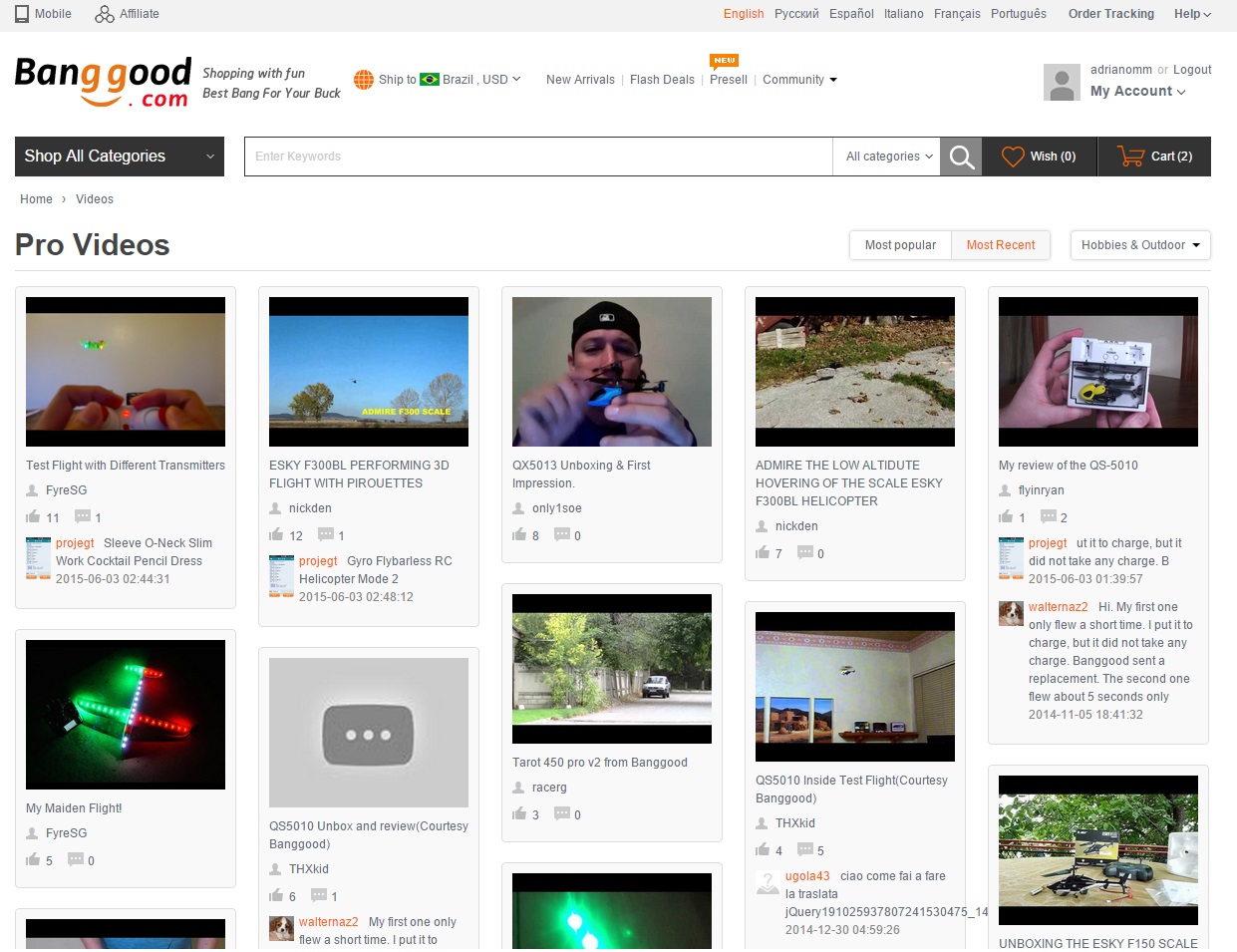Image resolution: width=1237 pixels, height=952 pixels.
Task: Open the Presell page
Action: (x=729, y=80)
